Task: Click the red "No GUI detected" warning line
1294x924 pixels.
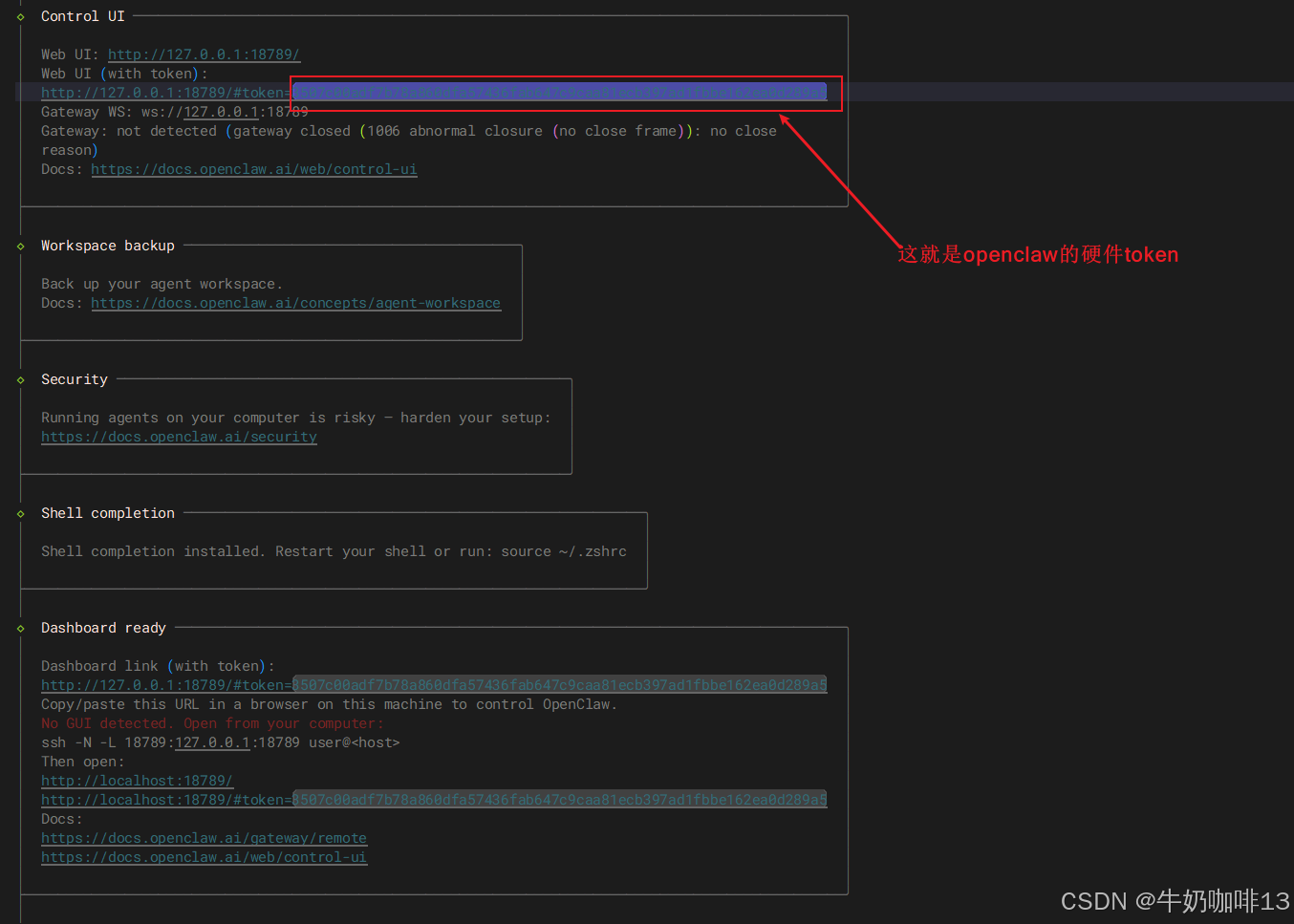Action: 212,723
